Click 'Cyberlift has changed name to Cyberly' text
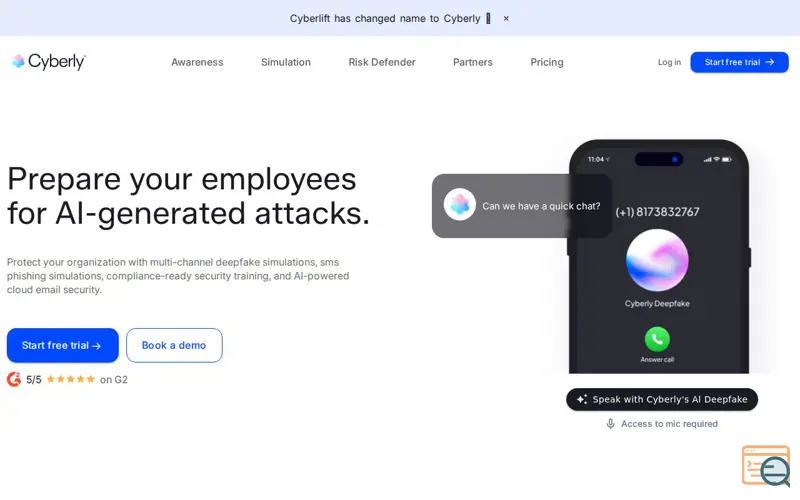Screen dimensions: 800x500 [x=385, y=18]
